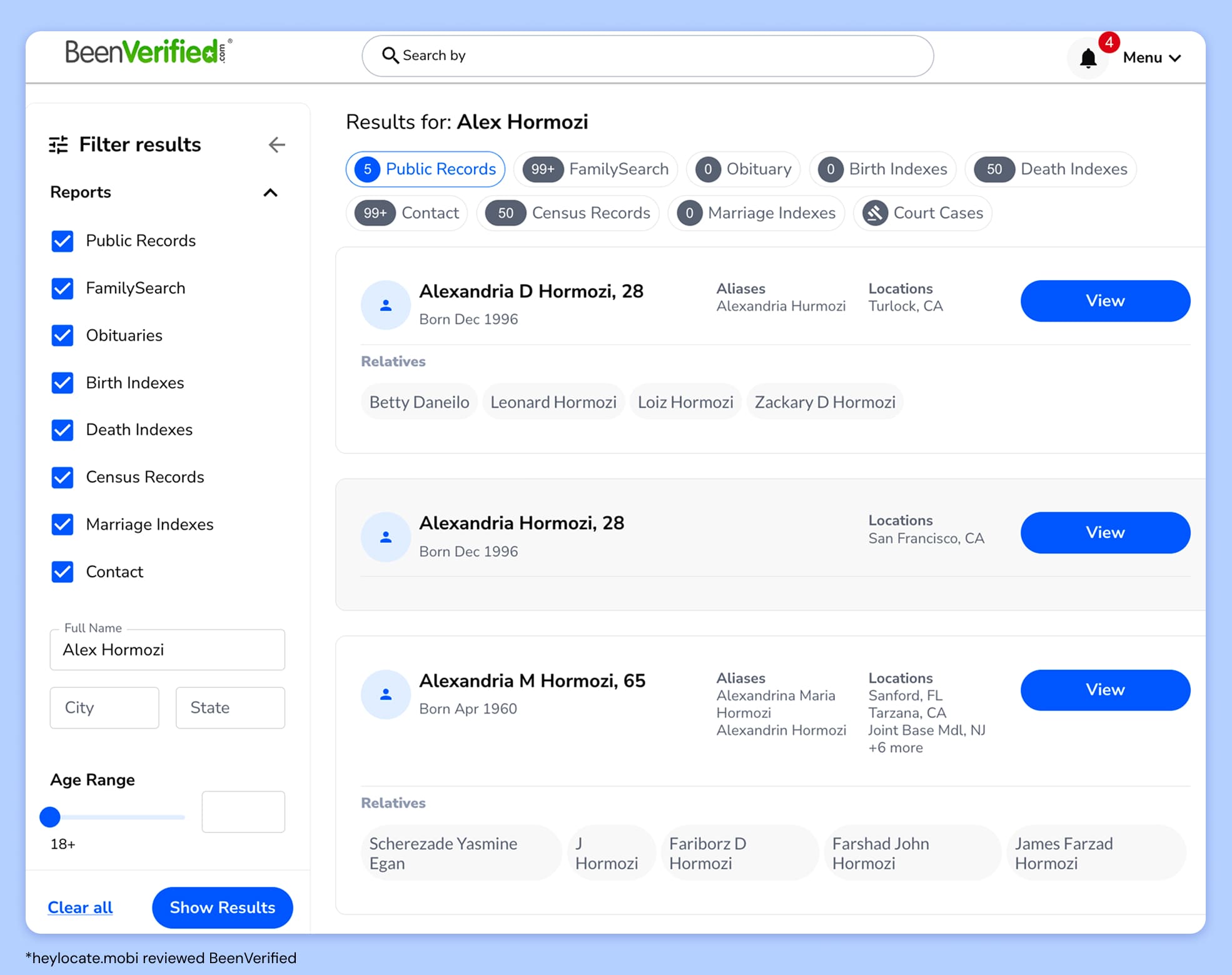Click the search magnifier icon
The height and width of the screenshot is (975, 1232).
(x=390, y=55)
